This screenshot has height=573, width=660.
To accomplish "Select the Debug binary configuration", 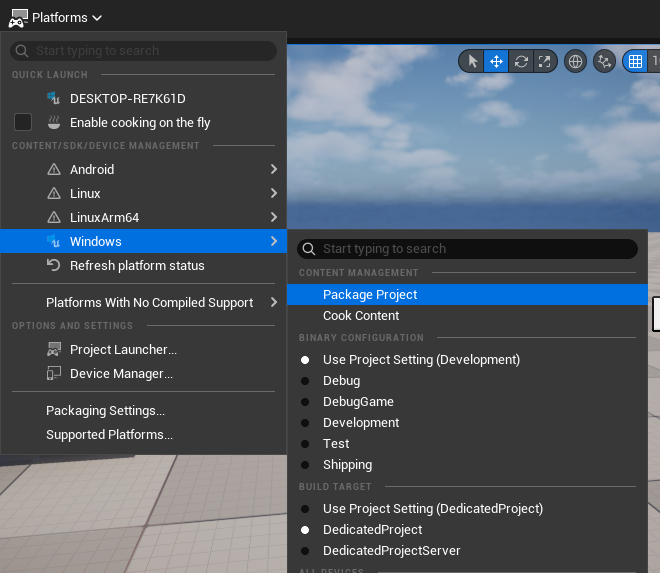I will (x=467, y=381).
